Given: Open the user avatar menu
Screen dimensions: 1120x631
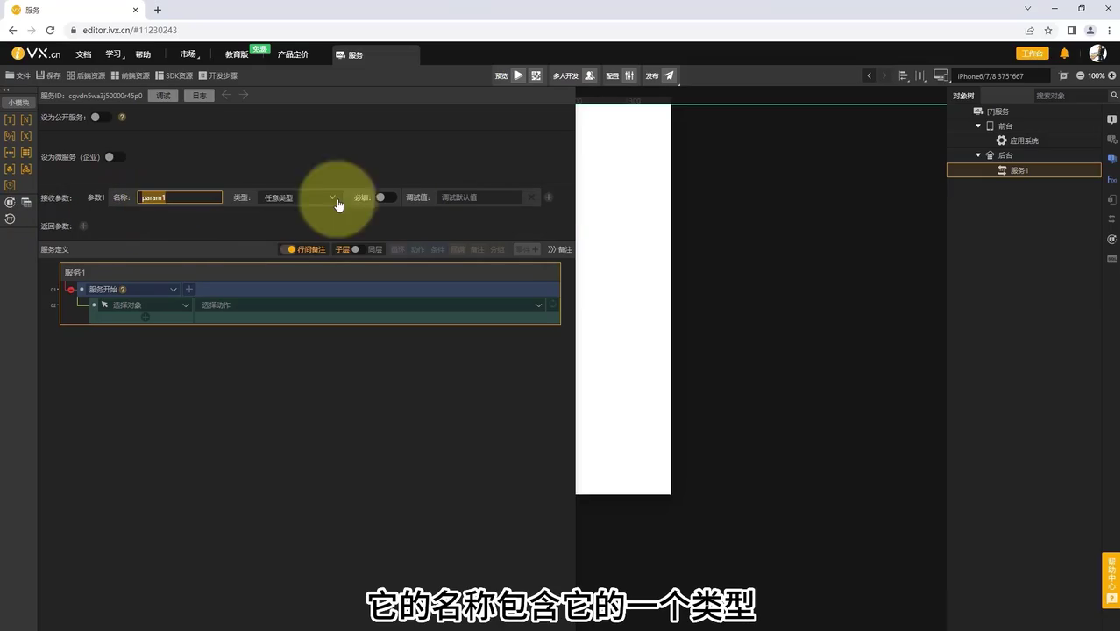Looking at the screenshot, I should click(x=1098, y=54).
